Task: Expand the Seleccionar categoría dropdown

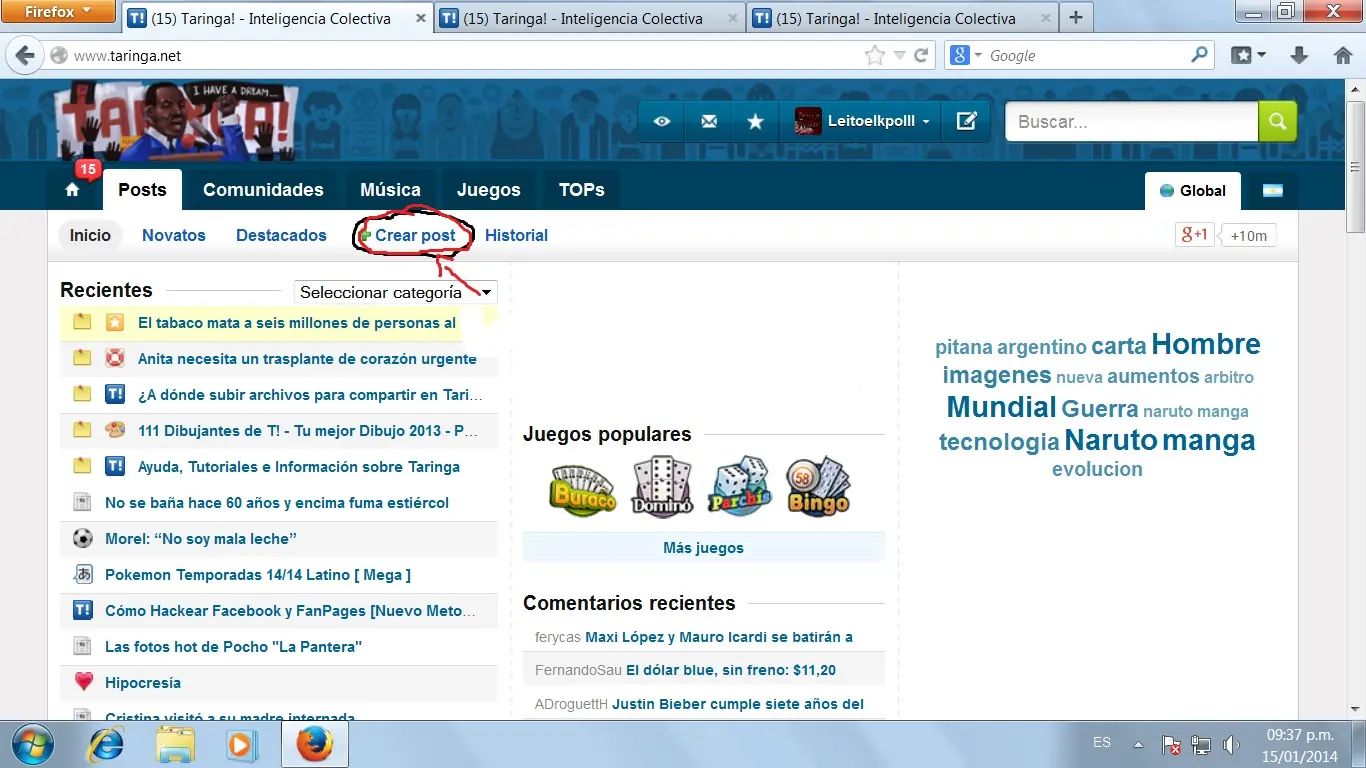Action: coord(396,292)
